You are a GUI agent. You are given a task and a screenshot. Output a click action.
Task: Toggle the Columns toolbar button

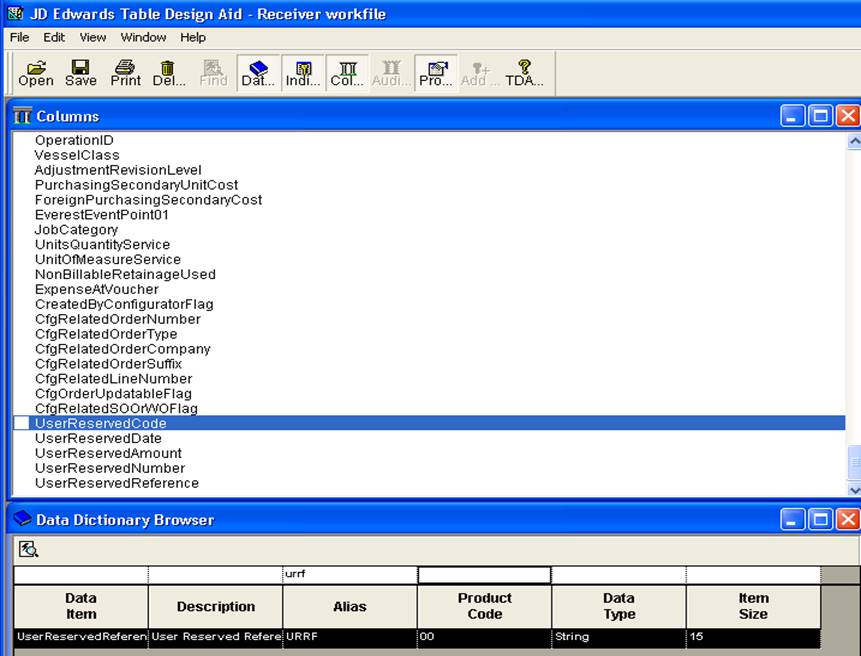(x=347, y=73)
